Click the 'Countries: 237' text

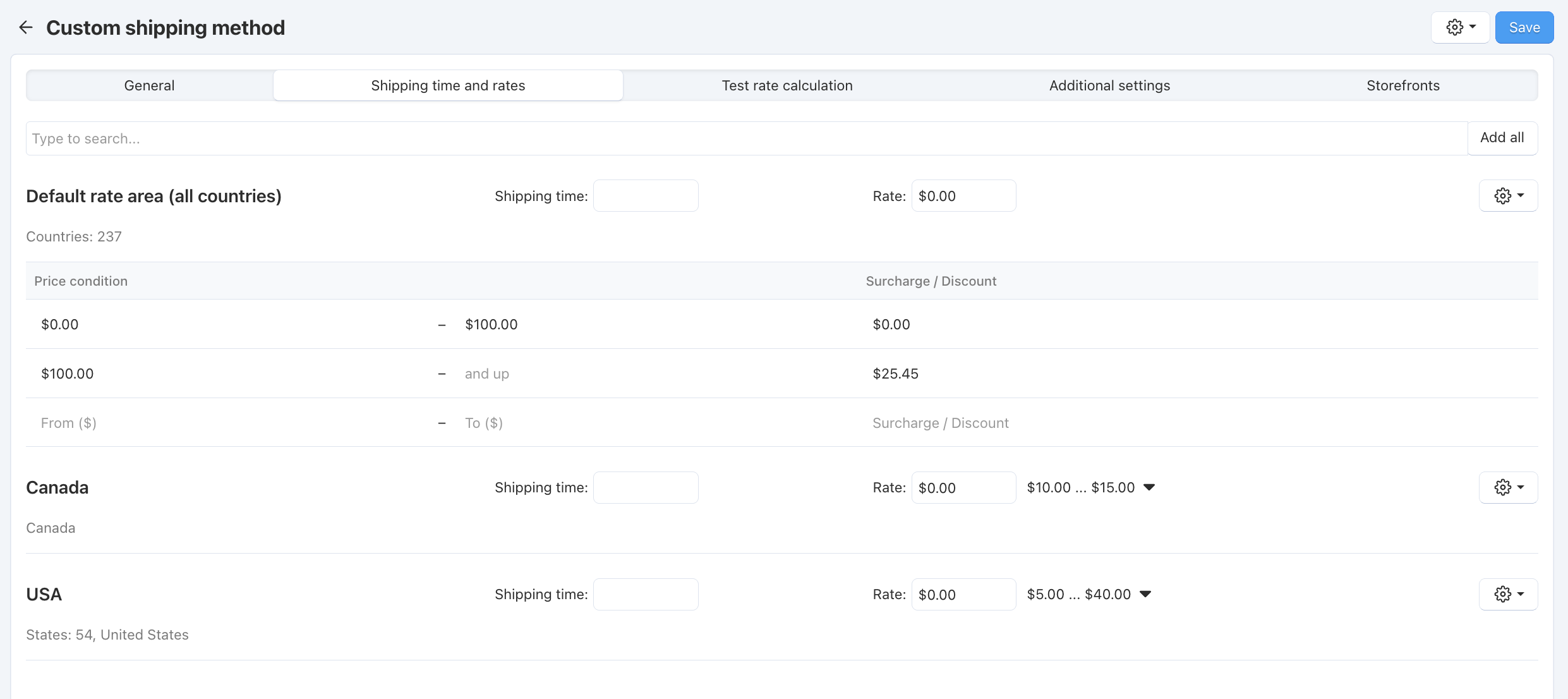click(x=74, y=236)
